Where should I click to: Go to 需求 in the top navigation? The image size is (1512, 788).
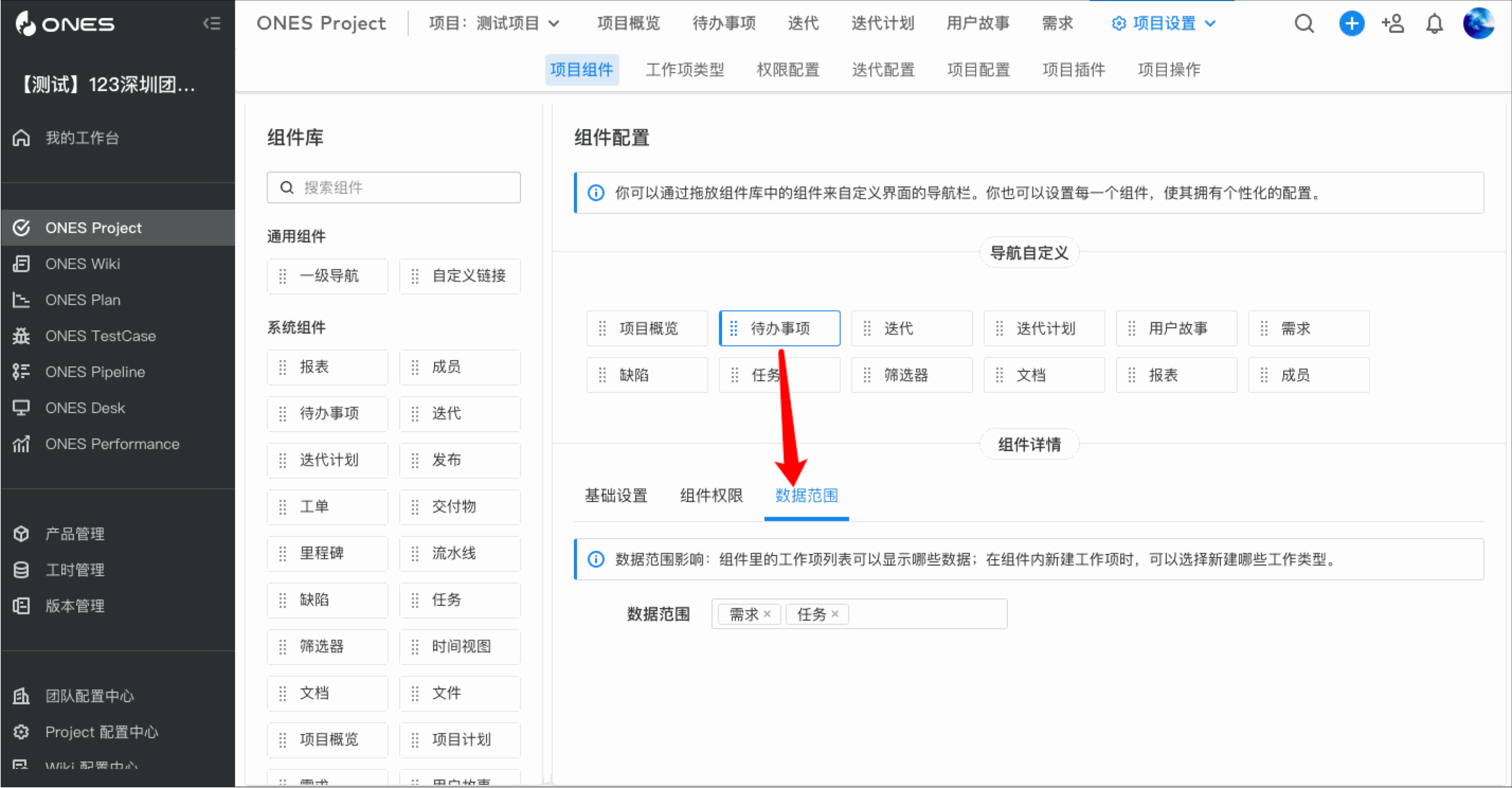pyautogui.click(x=1057, y=23)
